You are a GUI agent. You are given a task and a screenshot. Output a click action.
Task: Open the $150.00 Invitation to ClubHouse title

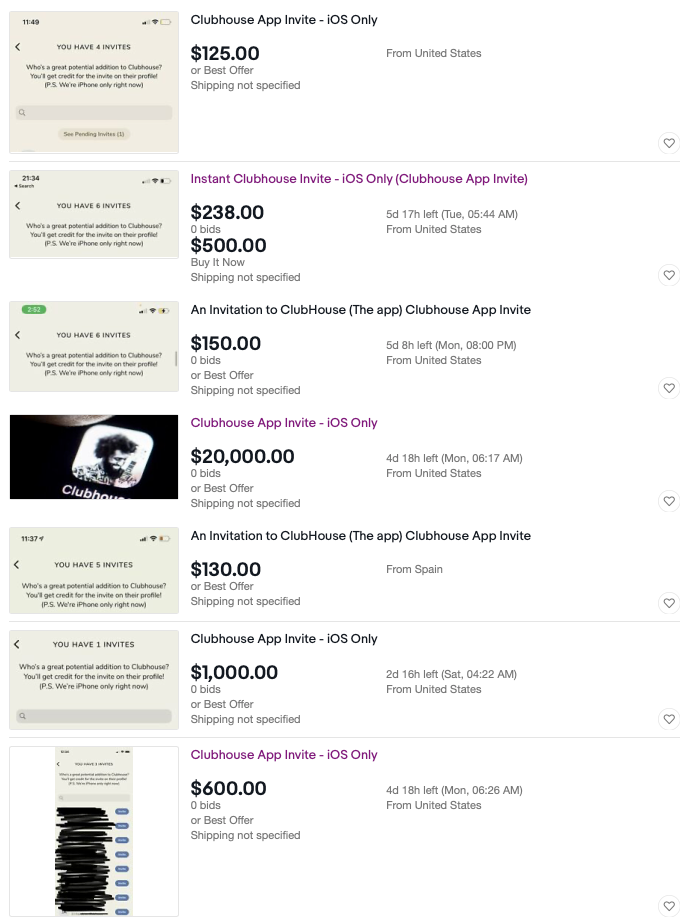click(360, 310)
